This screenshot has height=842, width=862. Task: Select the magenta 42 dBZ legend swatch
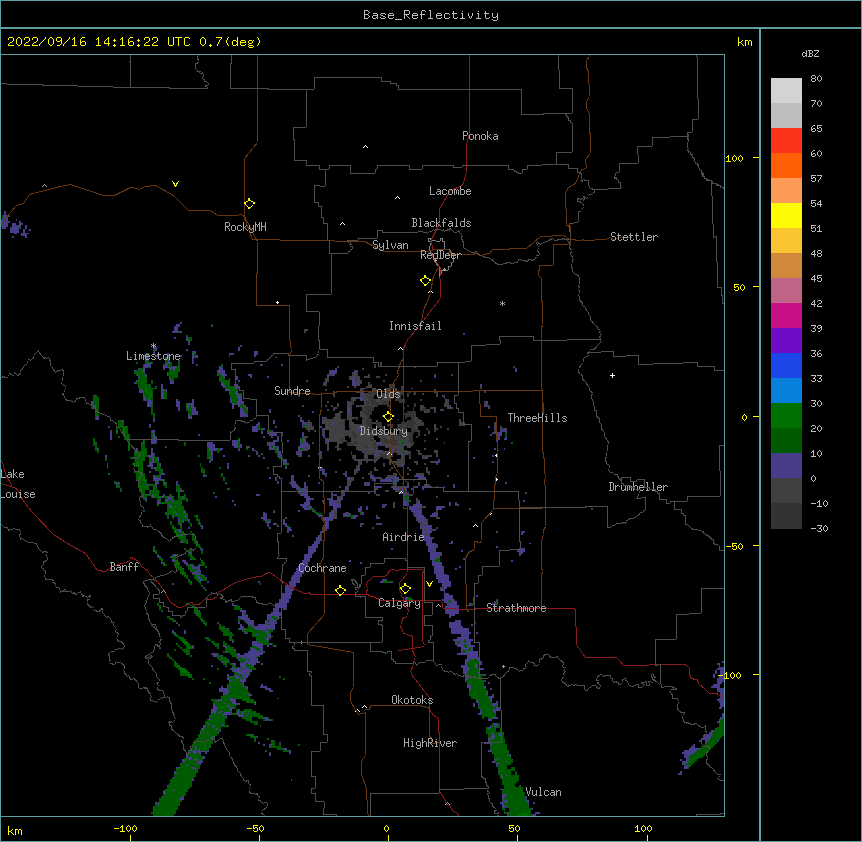point(786,315)
